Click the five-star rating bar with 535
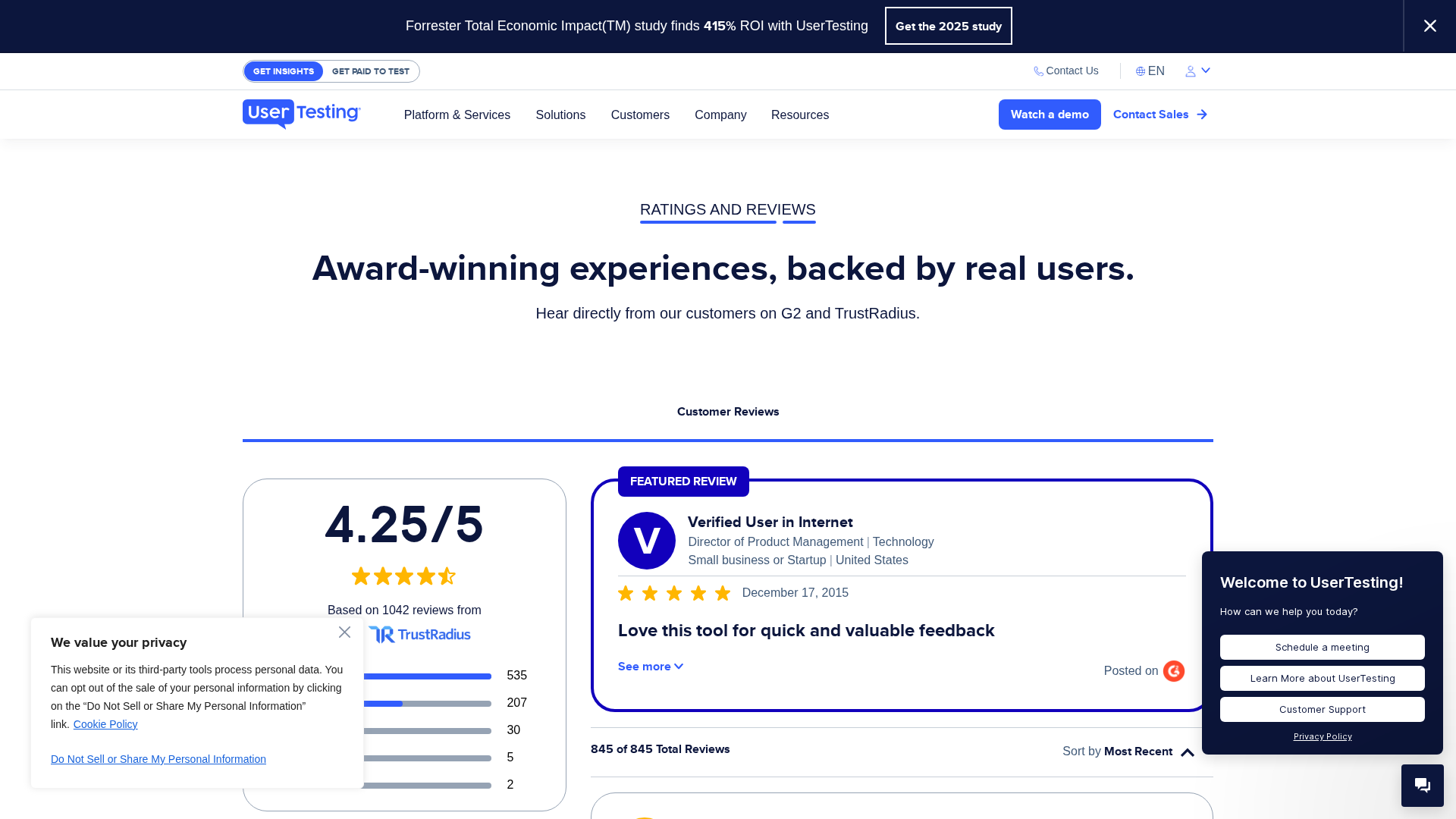The image size is (1456, 819). 428,676
